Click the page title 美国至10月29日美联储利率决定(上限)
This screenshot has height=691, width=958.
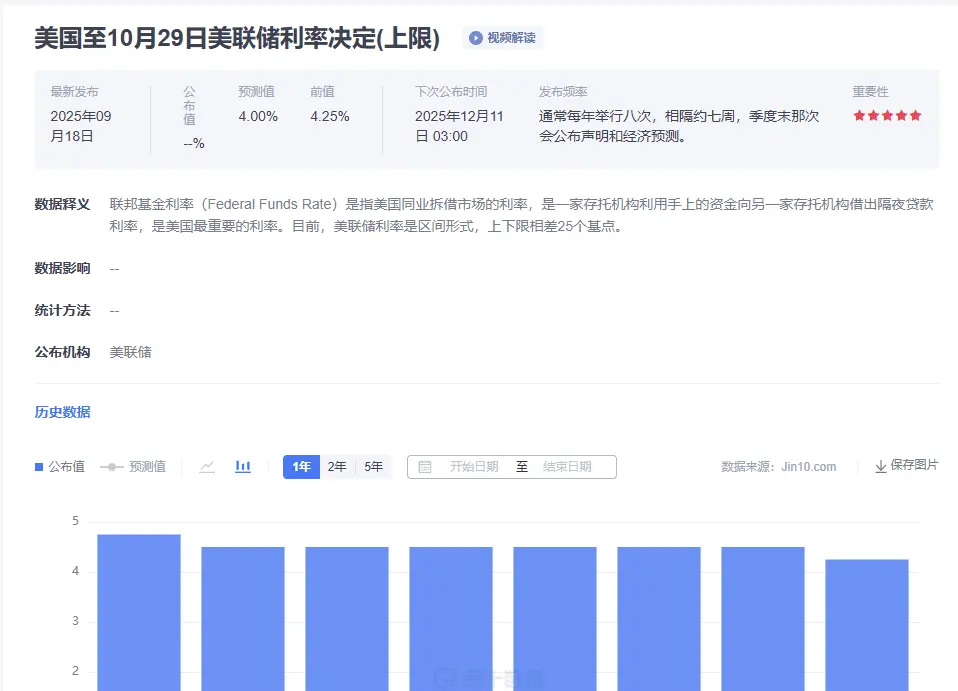(x=237, y=38)
